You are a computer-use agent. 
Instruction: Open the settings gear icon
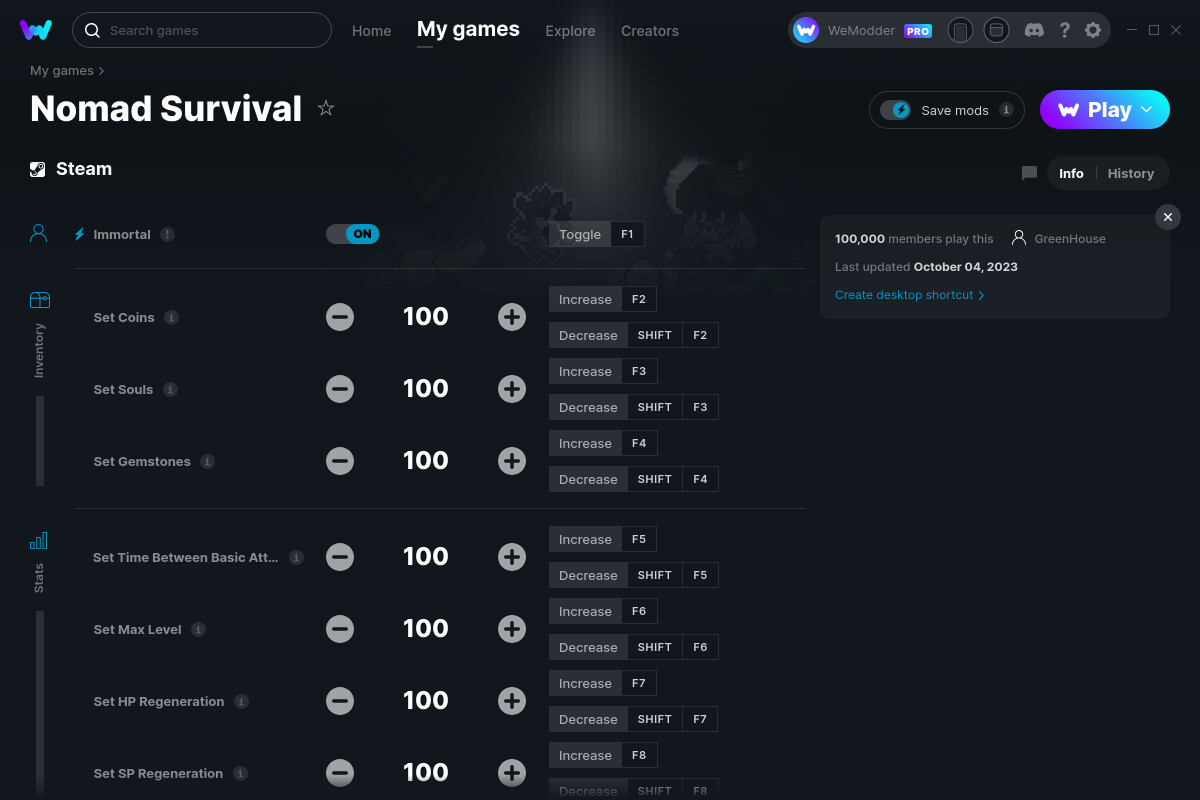pos(1093,30)
